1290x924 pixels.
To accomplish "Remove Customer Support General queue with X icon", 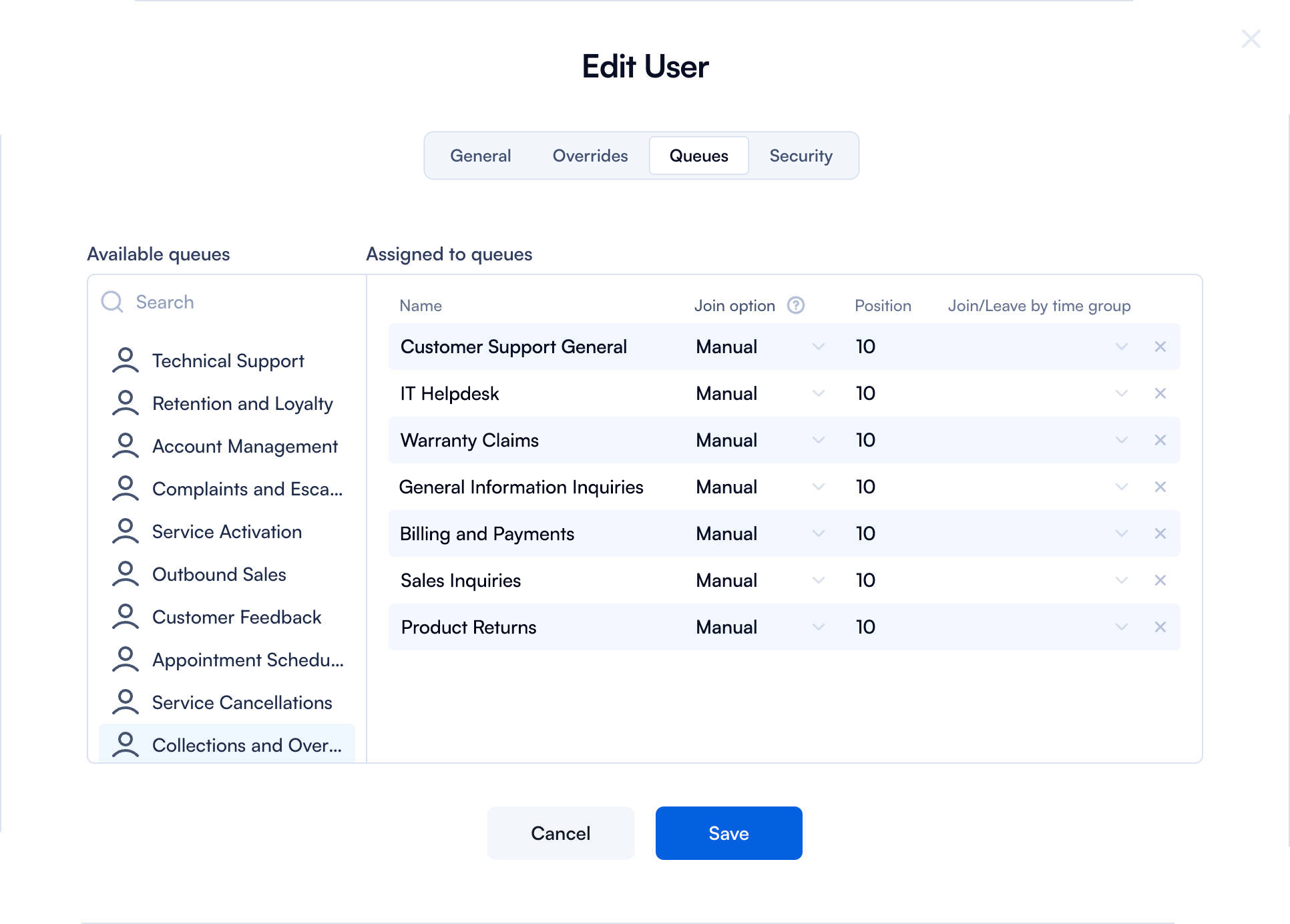I will [1160, 346].
